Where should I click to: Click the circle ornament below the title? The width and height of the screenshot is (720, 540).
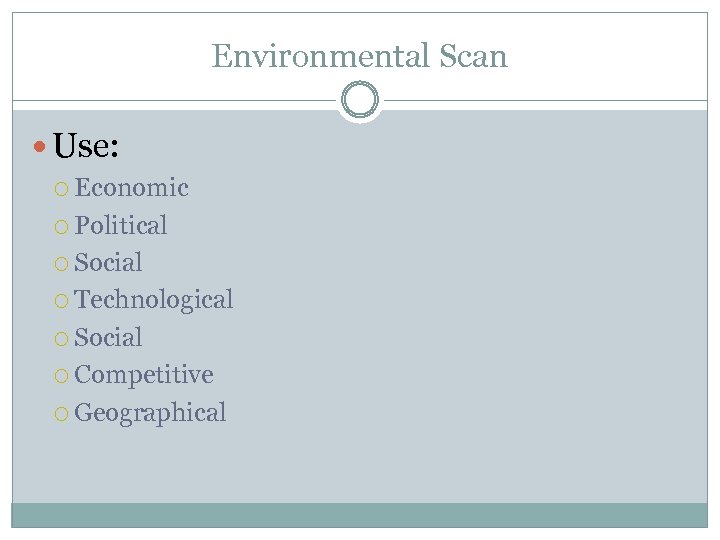(x=359, y=101)
